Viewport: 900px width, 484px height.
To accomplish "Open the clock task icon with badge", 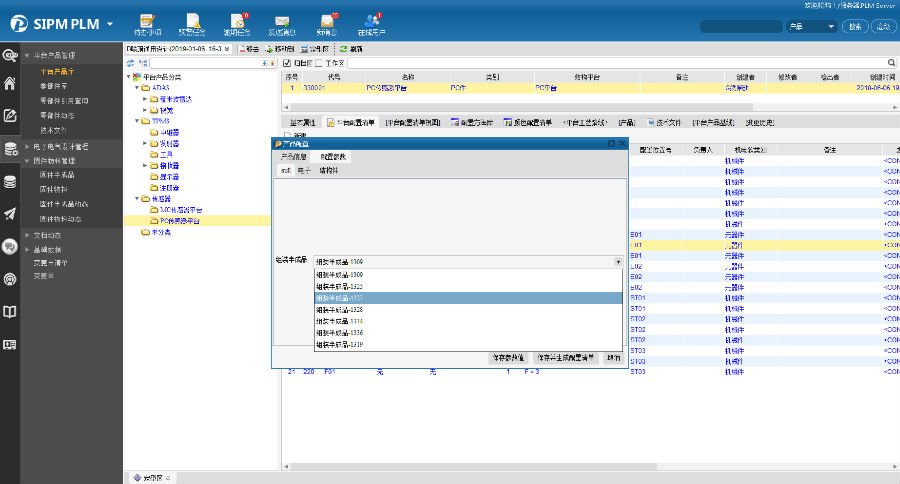I will (x=238, y=20).
